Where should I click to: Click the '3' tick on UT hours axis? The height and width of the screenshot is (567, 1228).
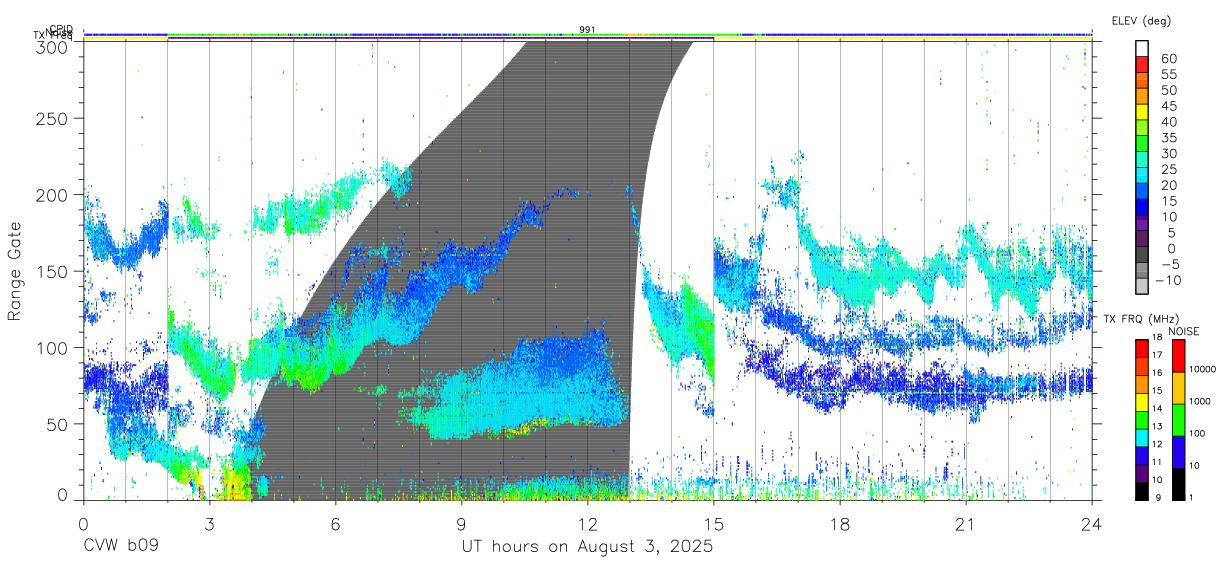point(209,524)
